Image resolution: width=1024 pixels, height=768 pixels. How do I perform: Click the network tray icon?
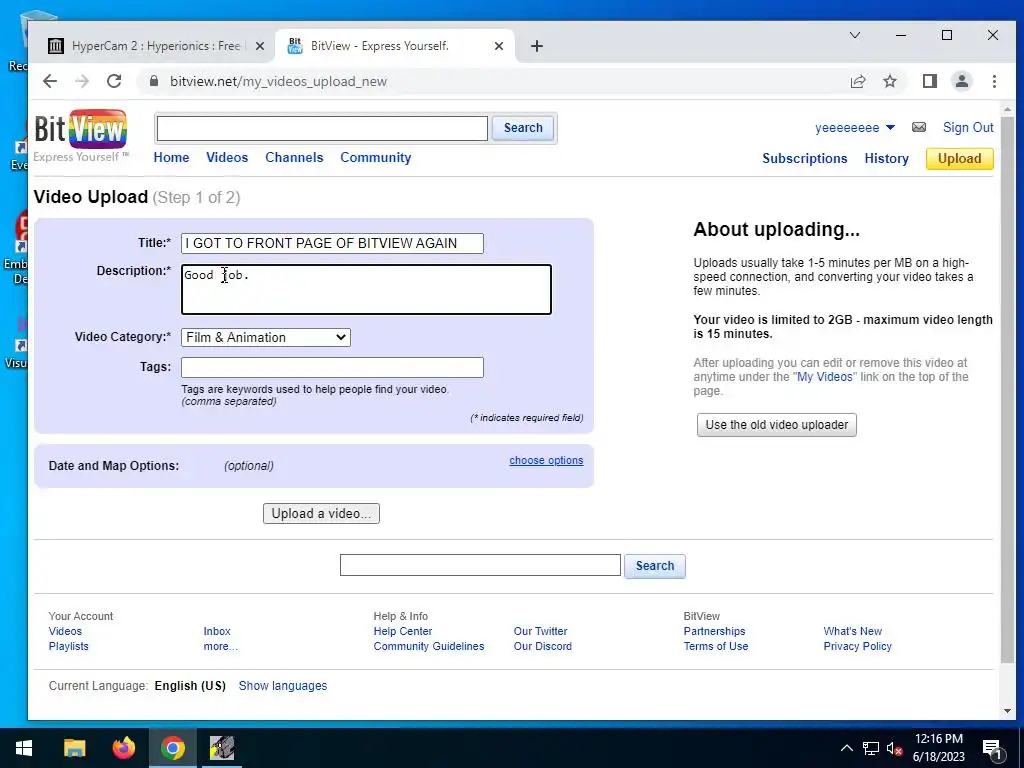(871, 748)
